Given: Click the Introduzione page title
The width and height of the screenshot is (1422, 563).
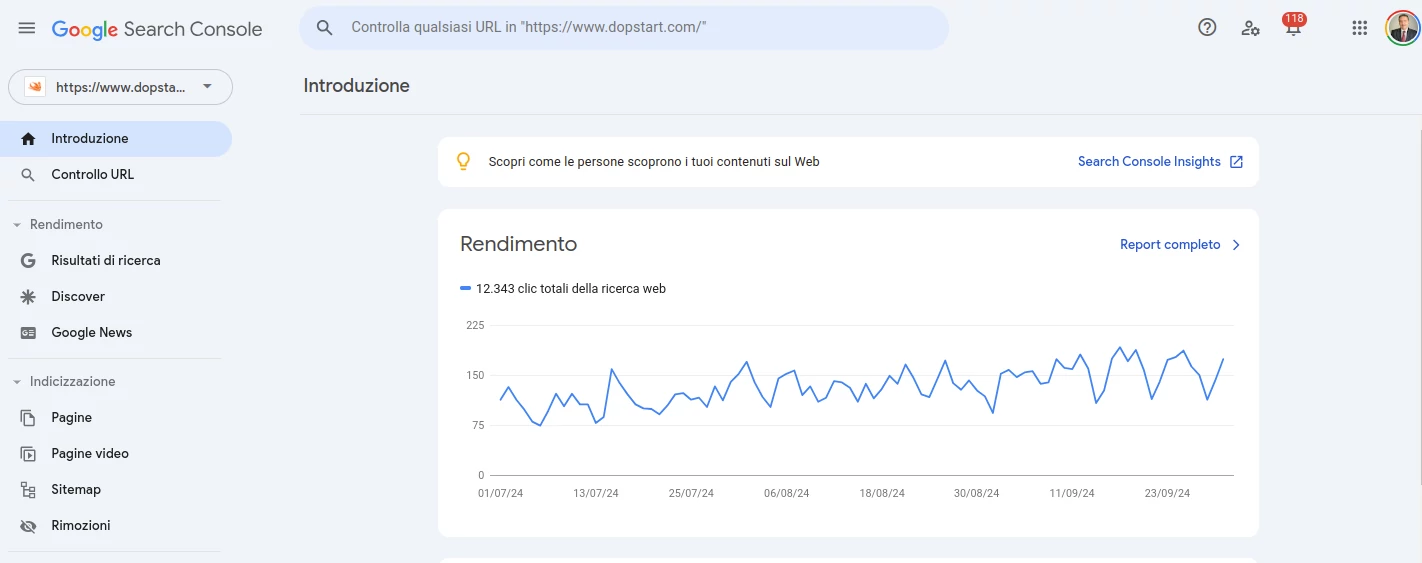Looking at the screenshot, I should 357,86.
